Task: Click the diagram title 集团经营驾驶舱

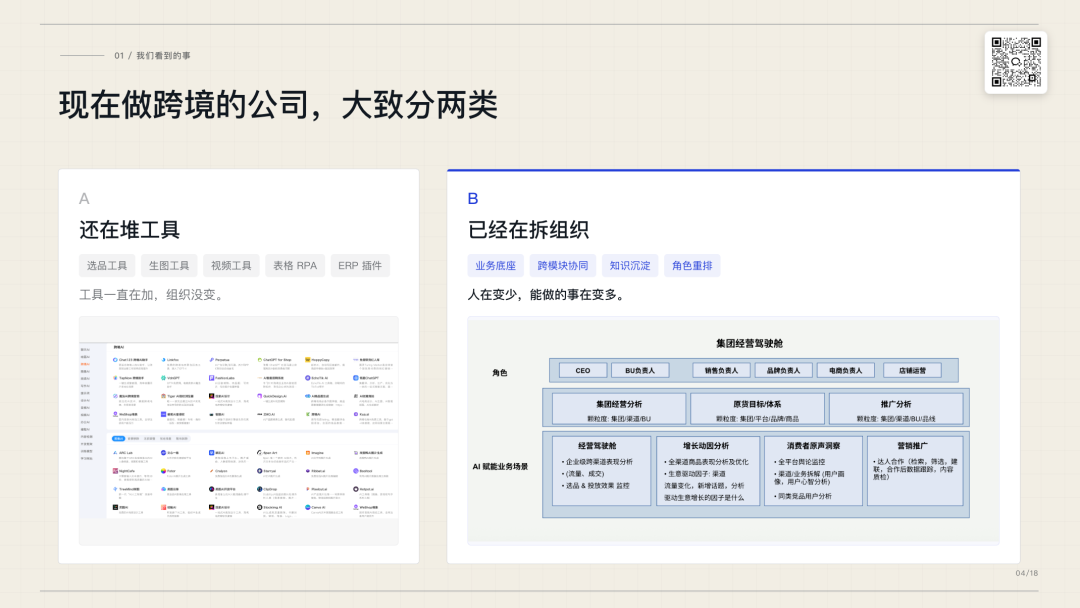Action: coord(749,343)
